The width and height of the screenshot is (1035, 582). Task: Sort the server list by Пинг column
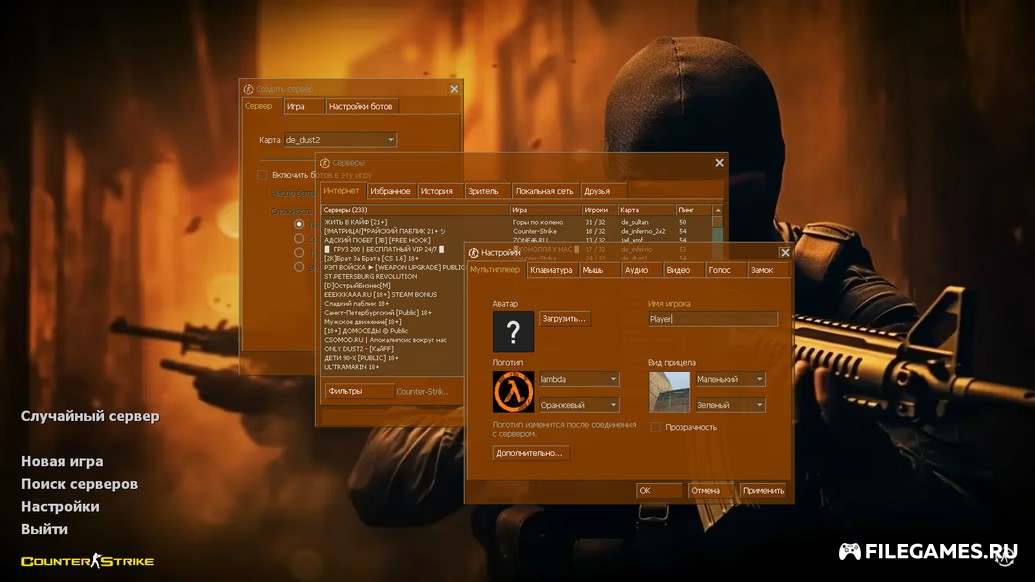point(694,210)
